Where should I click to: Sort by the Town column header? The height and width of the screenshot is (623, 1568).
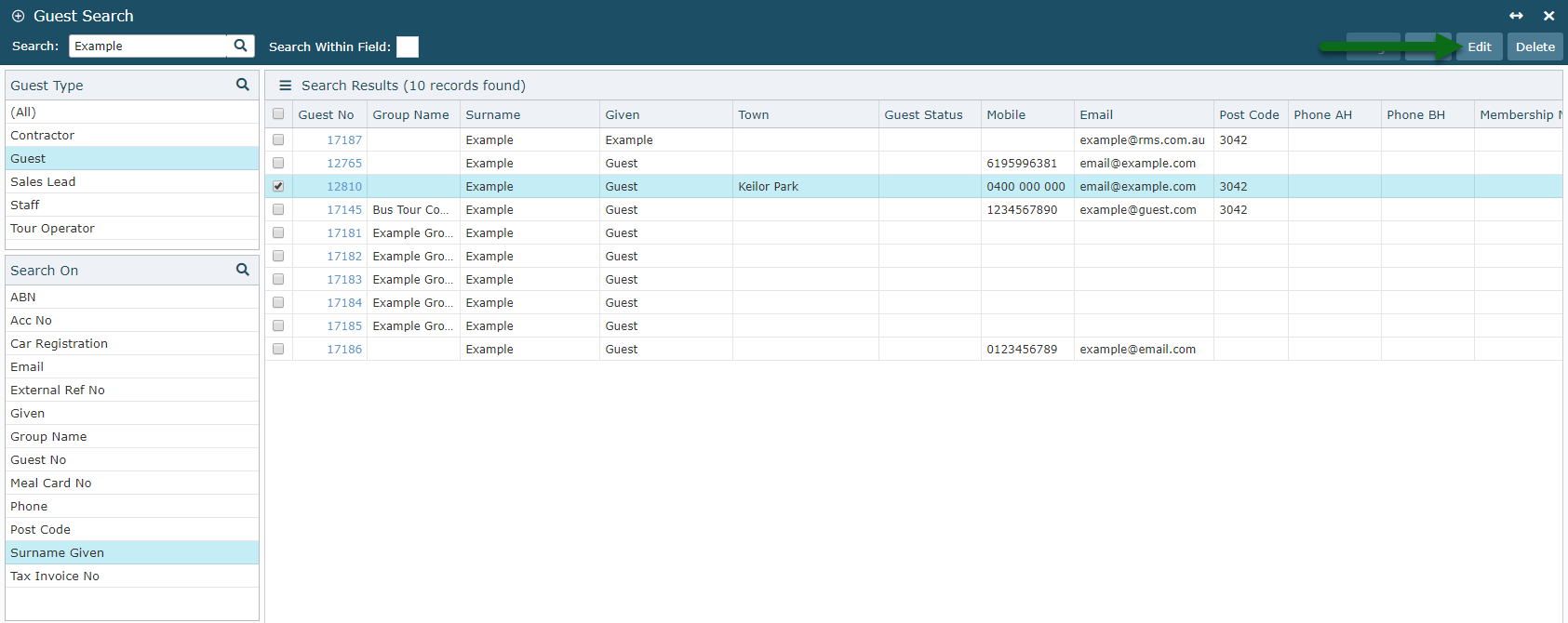tap(806, 114)
